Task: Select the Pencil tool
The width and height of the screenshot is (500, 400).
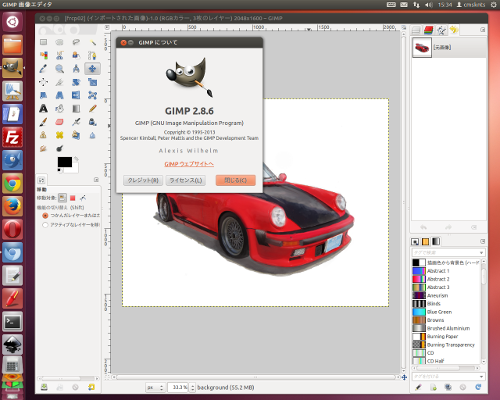Action: point(92,109)
